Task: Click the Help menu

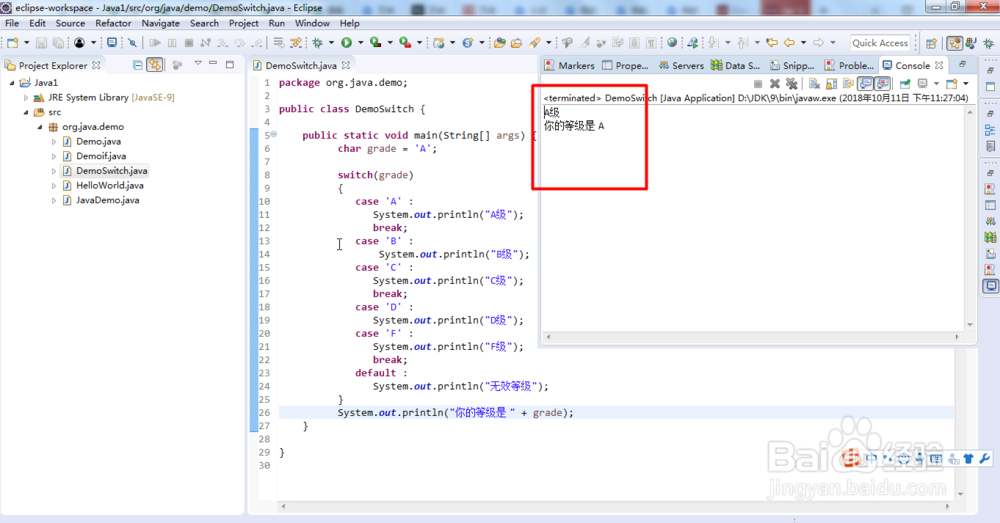Action: tap(349, 23)
